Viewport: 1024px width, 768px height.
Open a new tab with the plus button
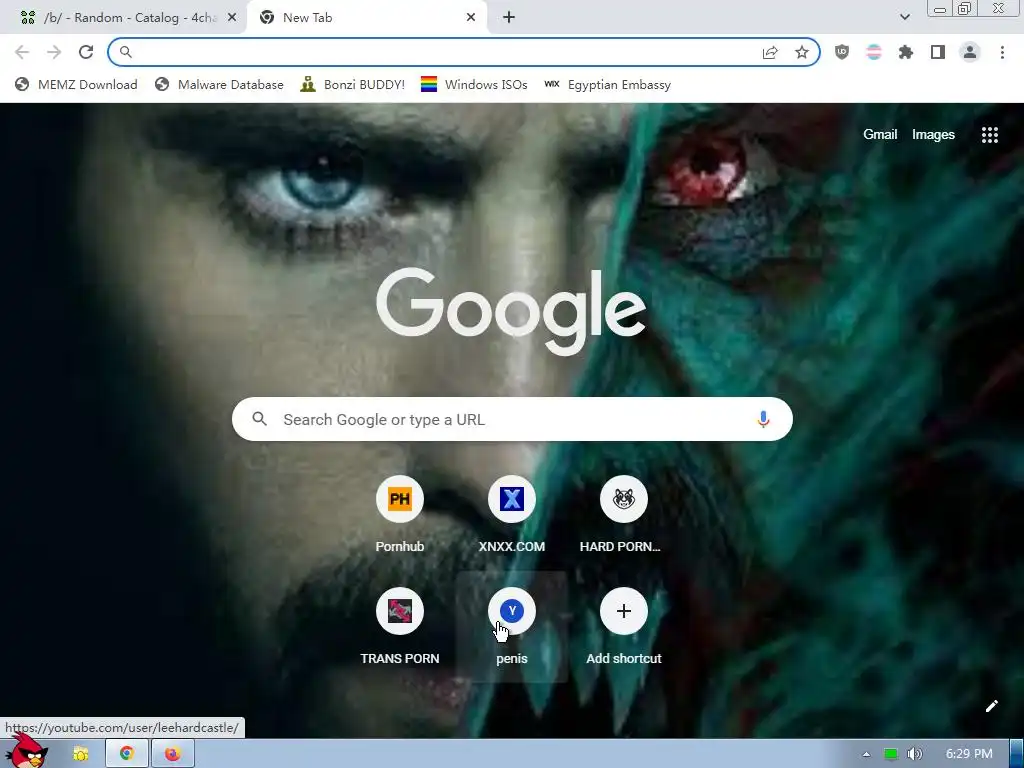coord(509,18)
